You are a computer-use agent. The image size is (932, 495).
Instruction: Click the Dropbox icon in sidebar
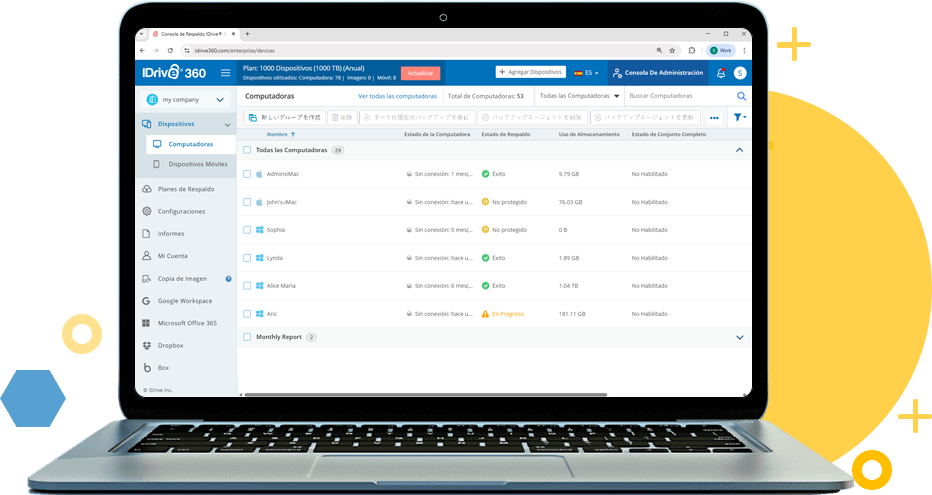click(147, 345)
